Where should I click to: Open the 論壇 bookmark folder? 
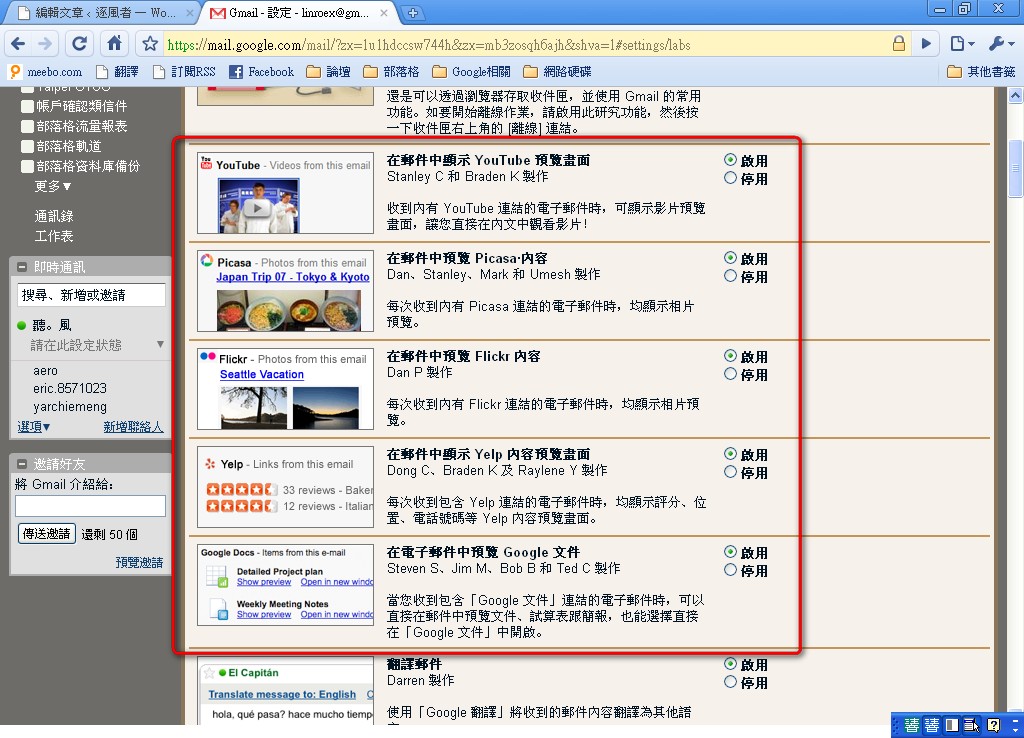click(x=328, y=72)
